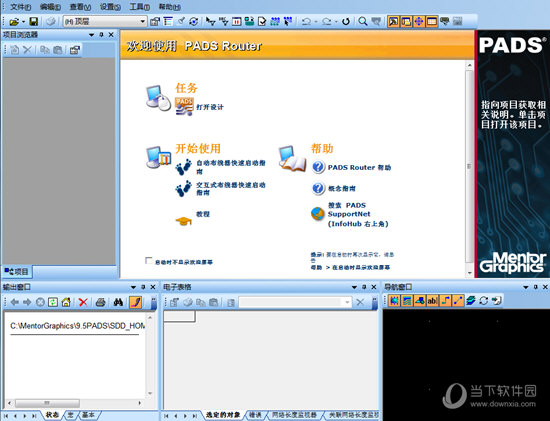Click the PADS Router 帮助 link

tap(359, 167)
